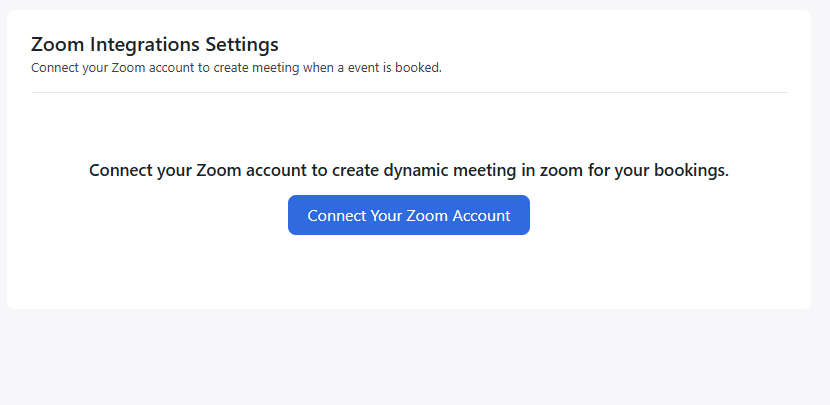Select the word "Settings" in the heading
This screenshot has width=830, height=405.
242,44
